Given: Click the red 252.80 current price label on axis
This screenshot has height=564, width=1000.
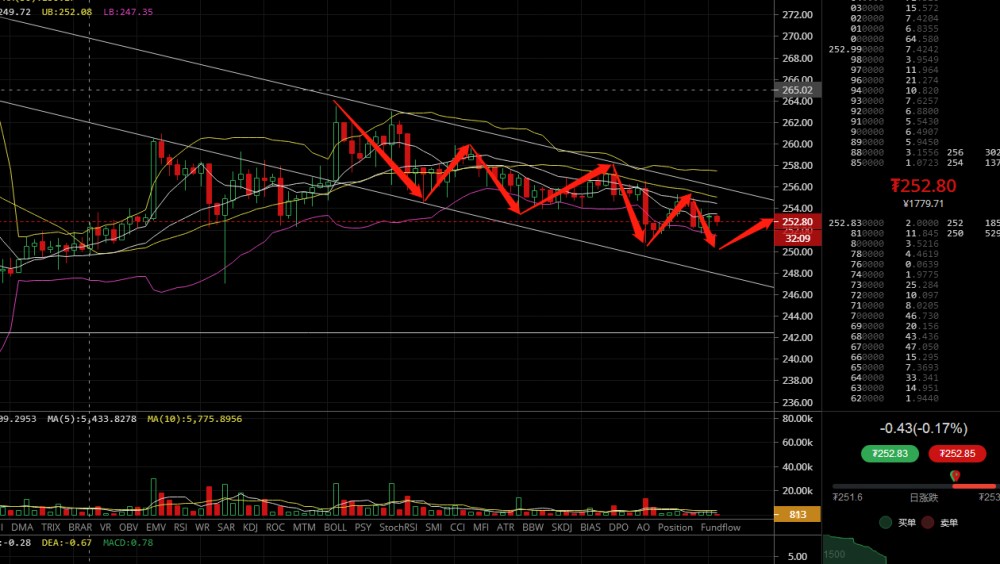Looking at the screenshot, I should click(797, 222).
